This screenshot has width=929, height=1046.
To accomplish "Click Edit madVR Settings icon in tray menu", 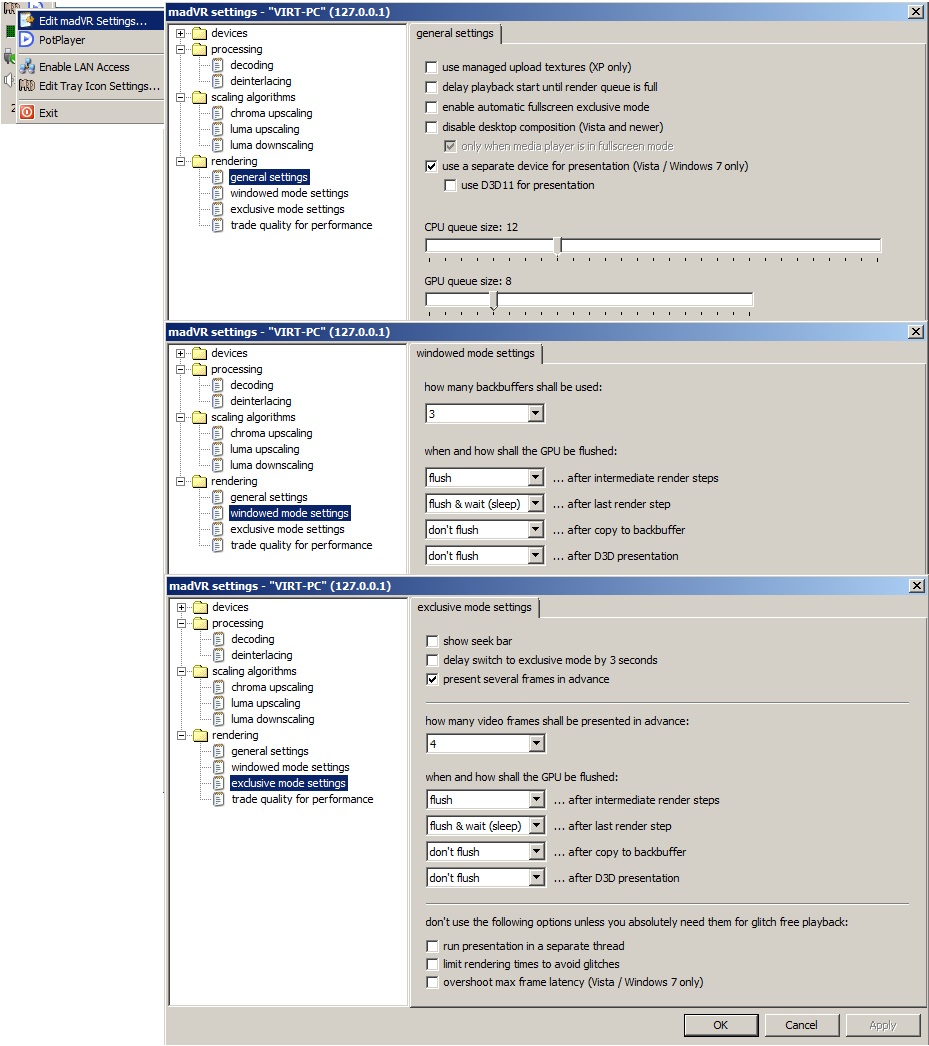I will pyautogui.click(x=27, y=21).
